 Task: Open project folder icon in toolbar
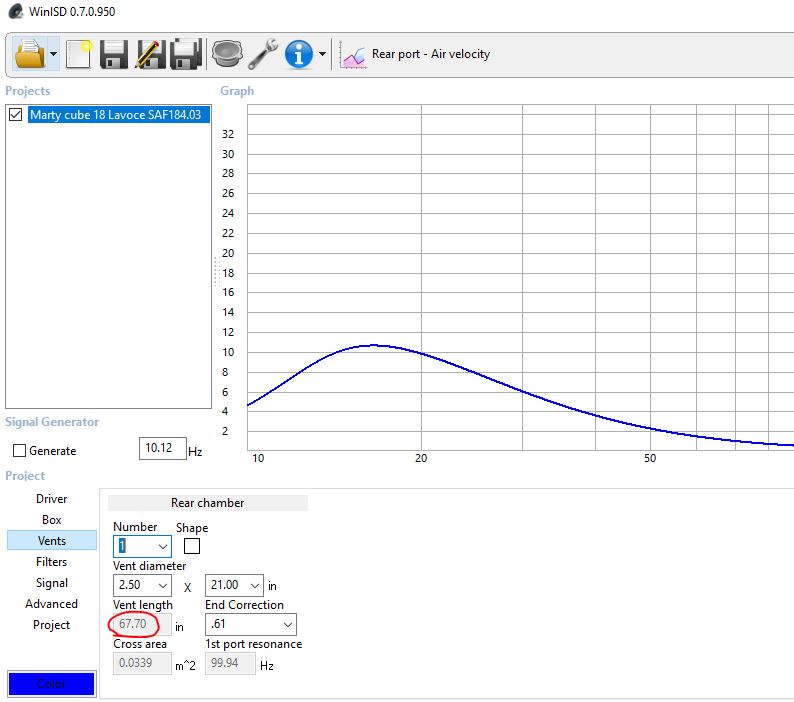29,54
